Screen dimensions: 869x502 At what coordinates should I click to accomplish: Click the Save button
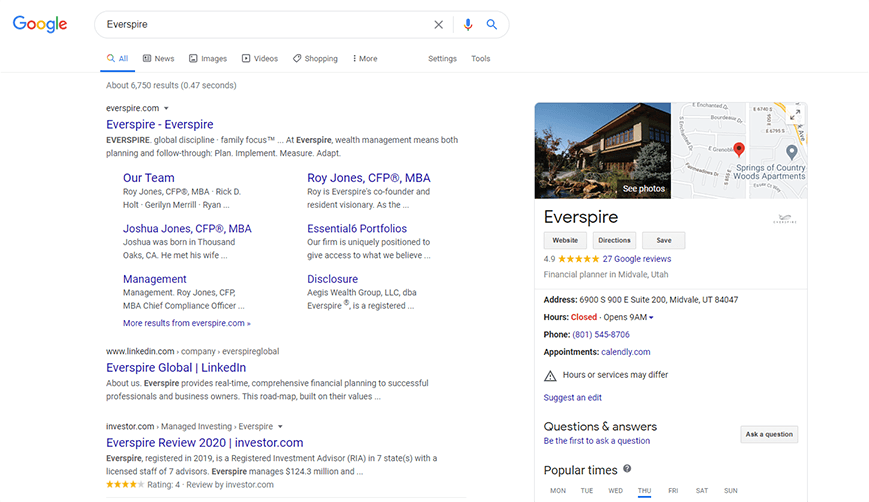click(663, 240)
